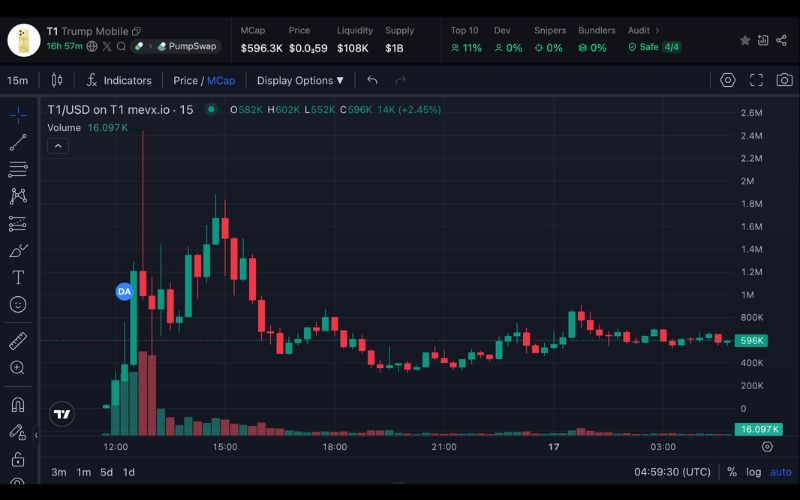The image size is (800, 500).
Task: Open the Safe 4/4 audit badge
Action: coord(654,47)
